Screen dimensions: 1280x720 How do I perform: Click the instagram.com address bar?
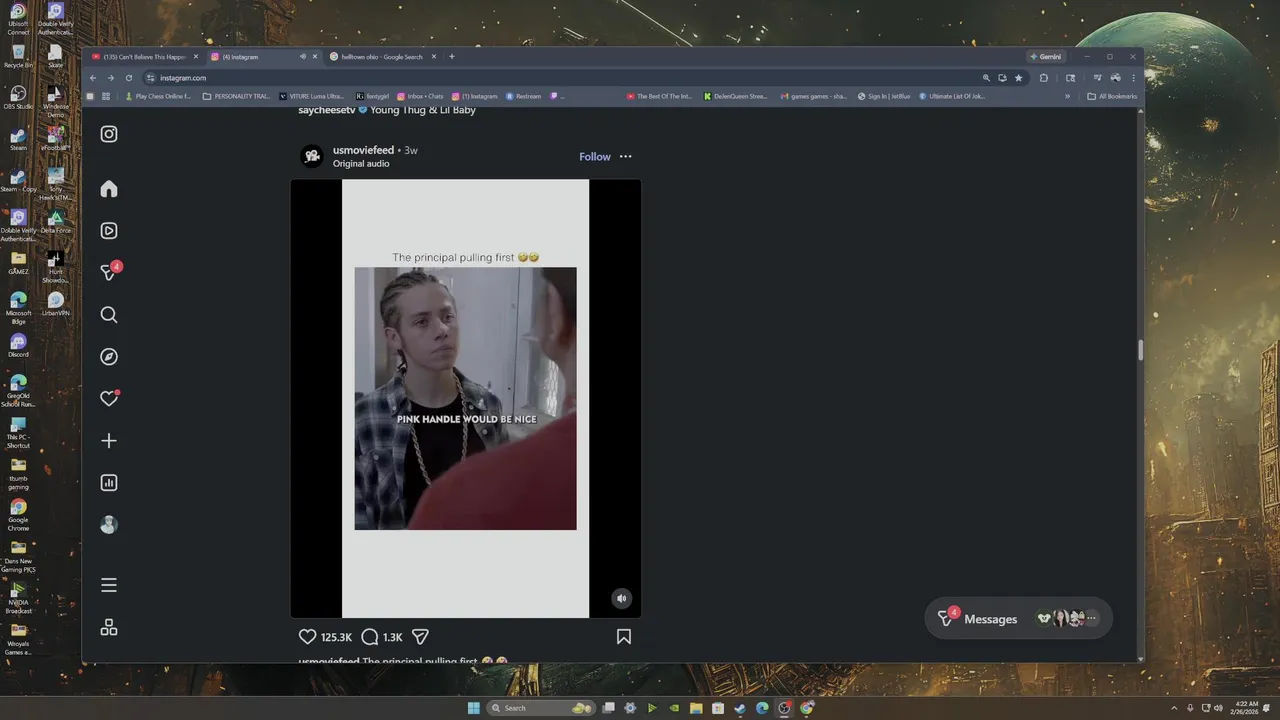click(x=560, y=78)
